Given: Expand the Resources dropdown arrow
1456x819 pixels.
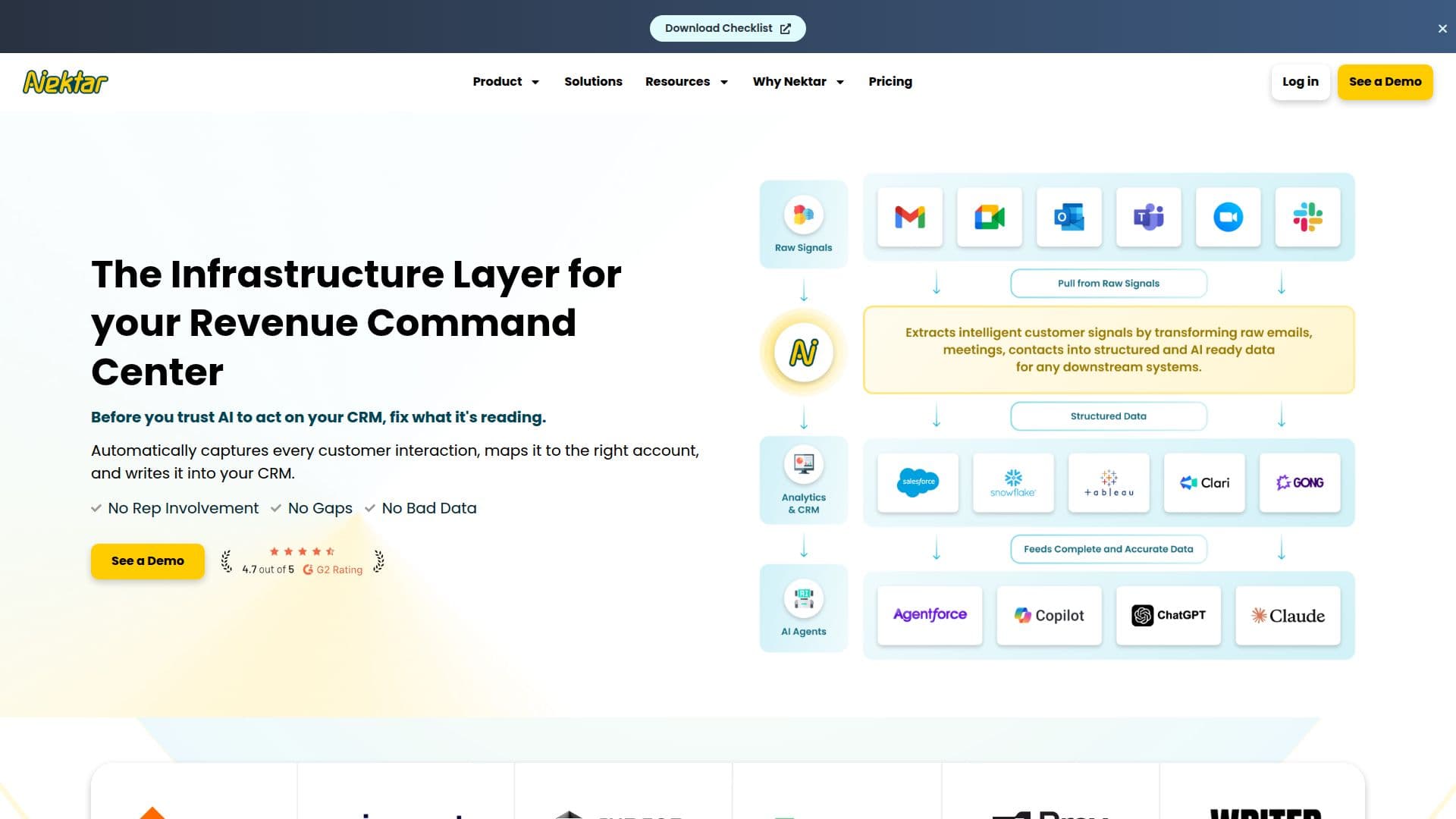Looking at the screenshot, I should pos(724,82).
